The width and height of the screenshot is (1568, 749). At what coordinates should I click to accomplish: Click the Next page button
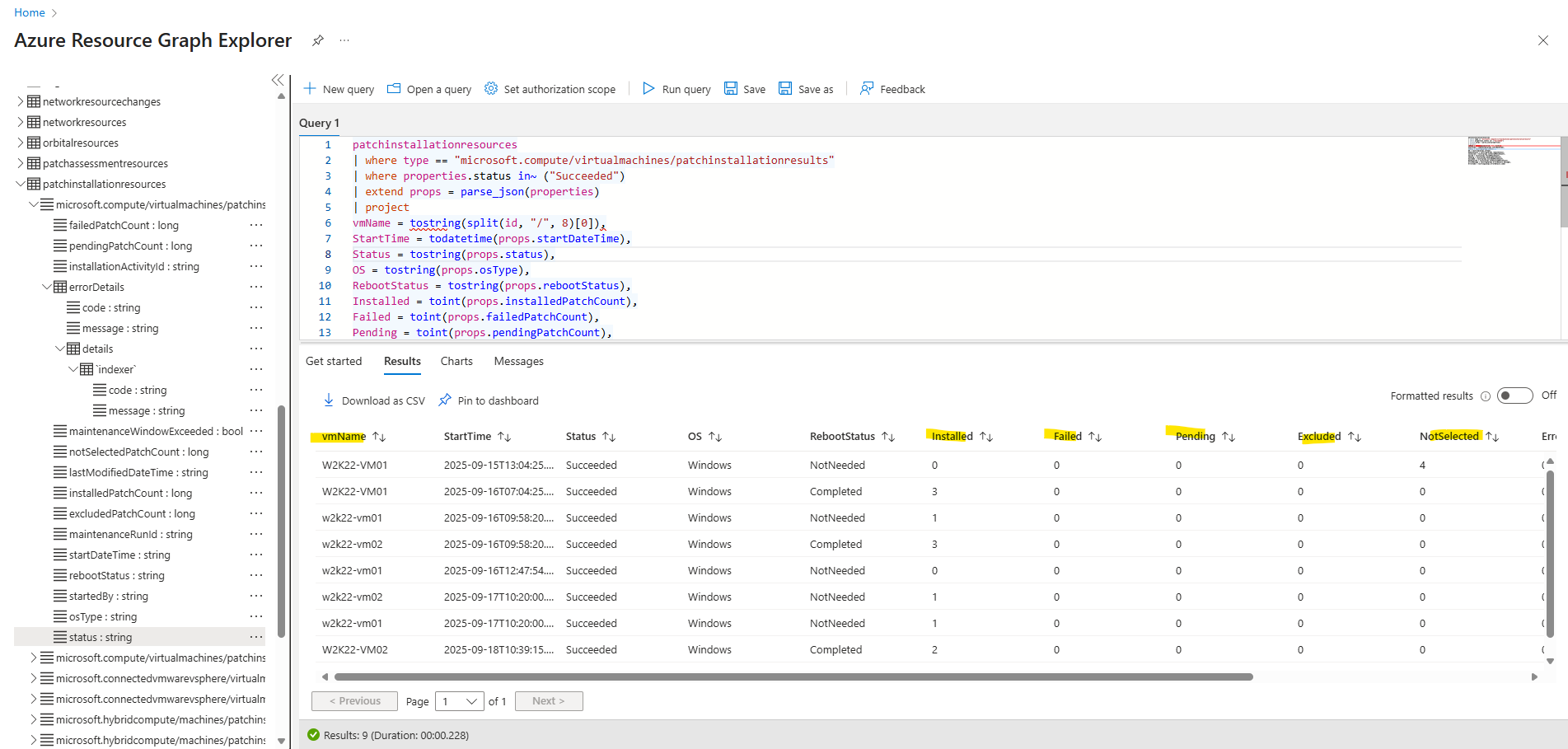549,701
